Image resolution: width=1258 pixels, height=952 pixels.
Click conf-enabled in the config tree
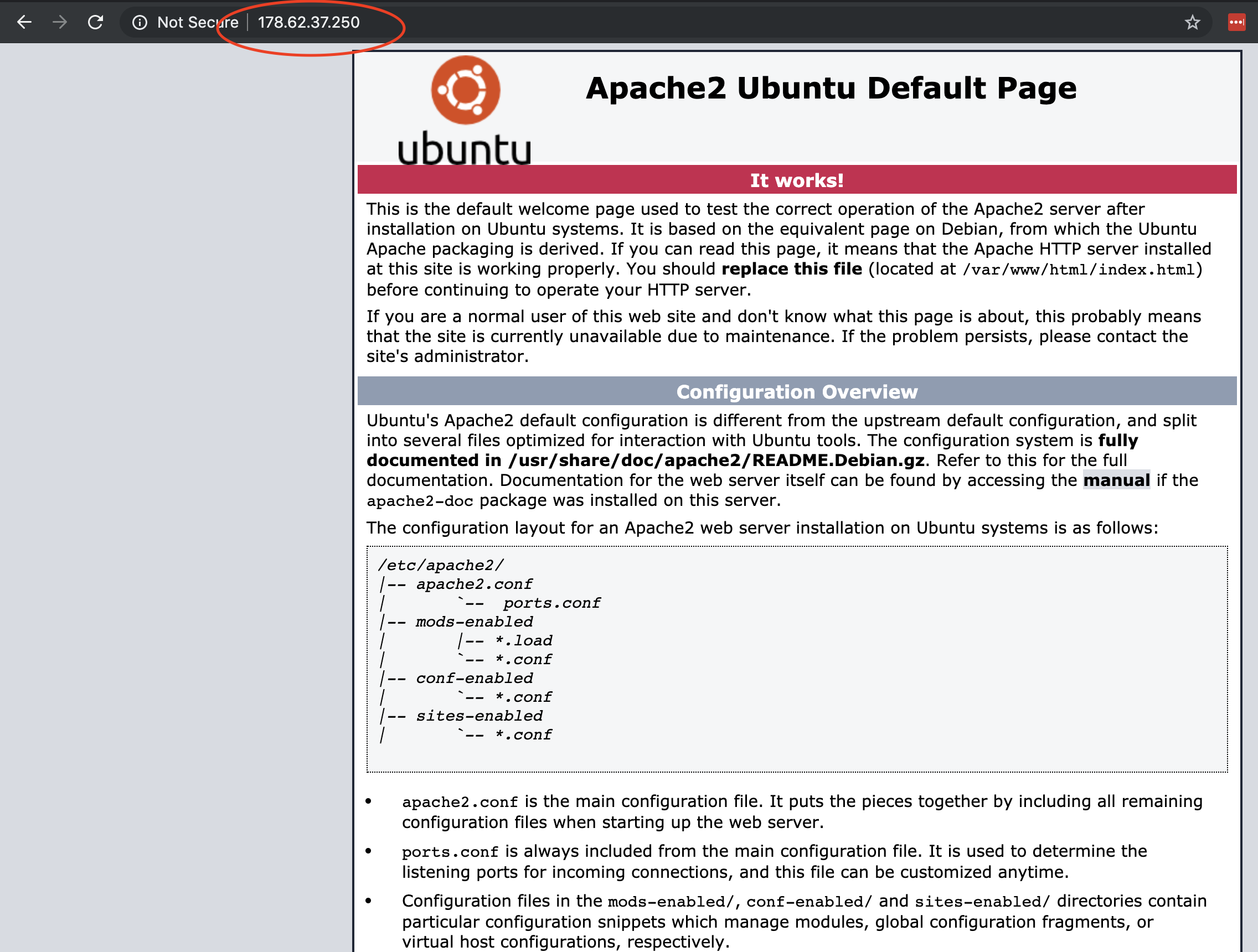(475, 678)
